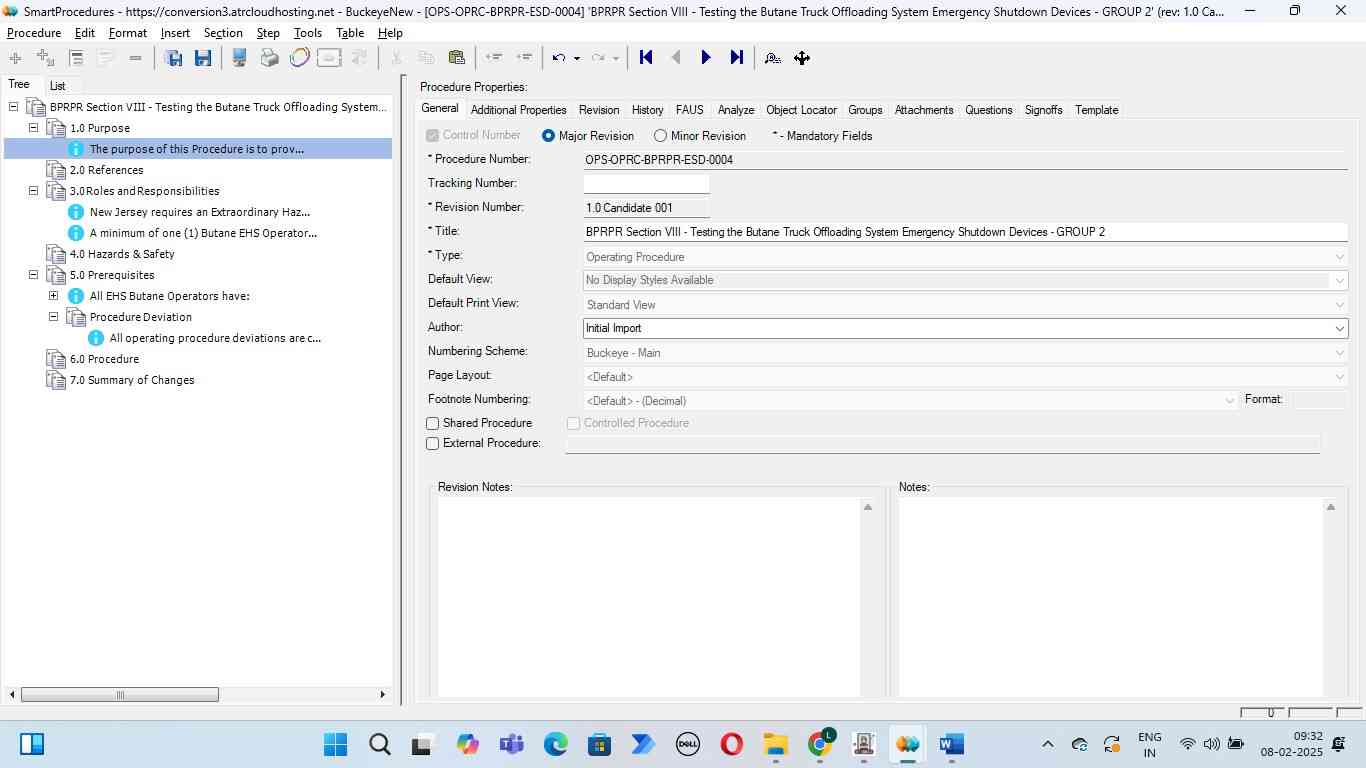Select 2.0 References tree node
1366x768 pixels.
(x=107, y=170)
